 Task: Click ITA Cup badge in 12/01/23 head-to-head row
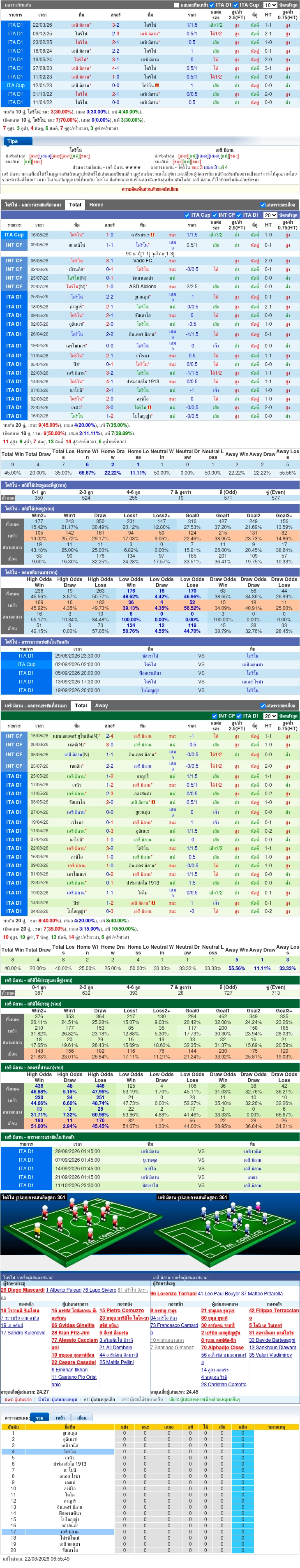point(16,85)
